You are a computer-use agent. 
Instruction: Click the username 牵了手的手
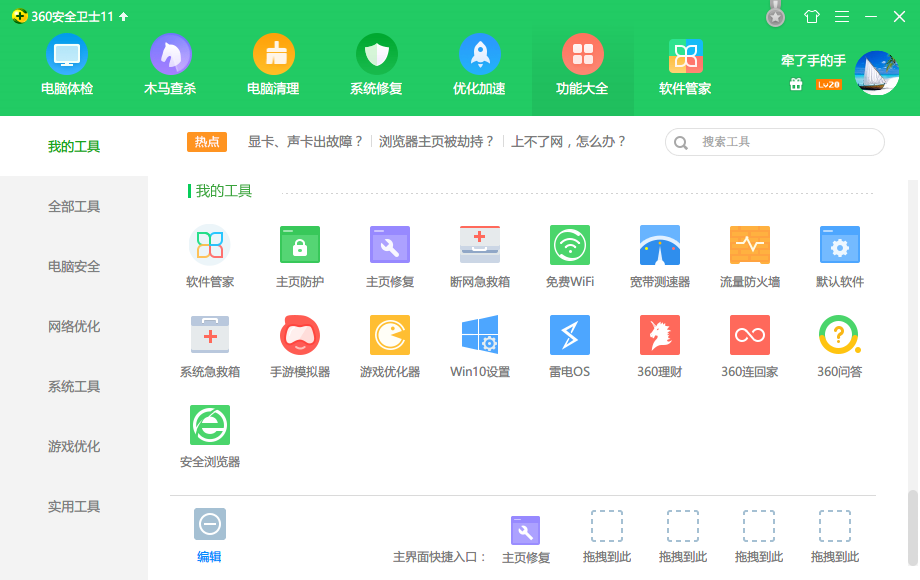click(813, 60)
